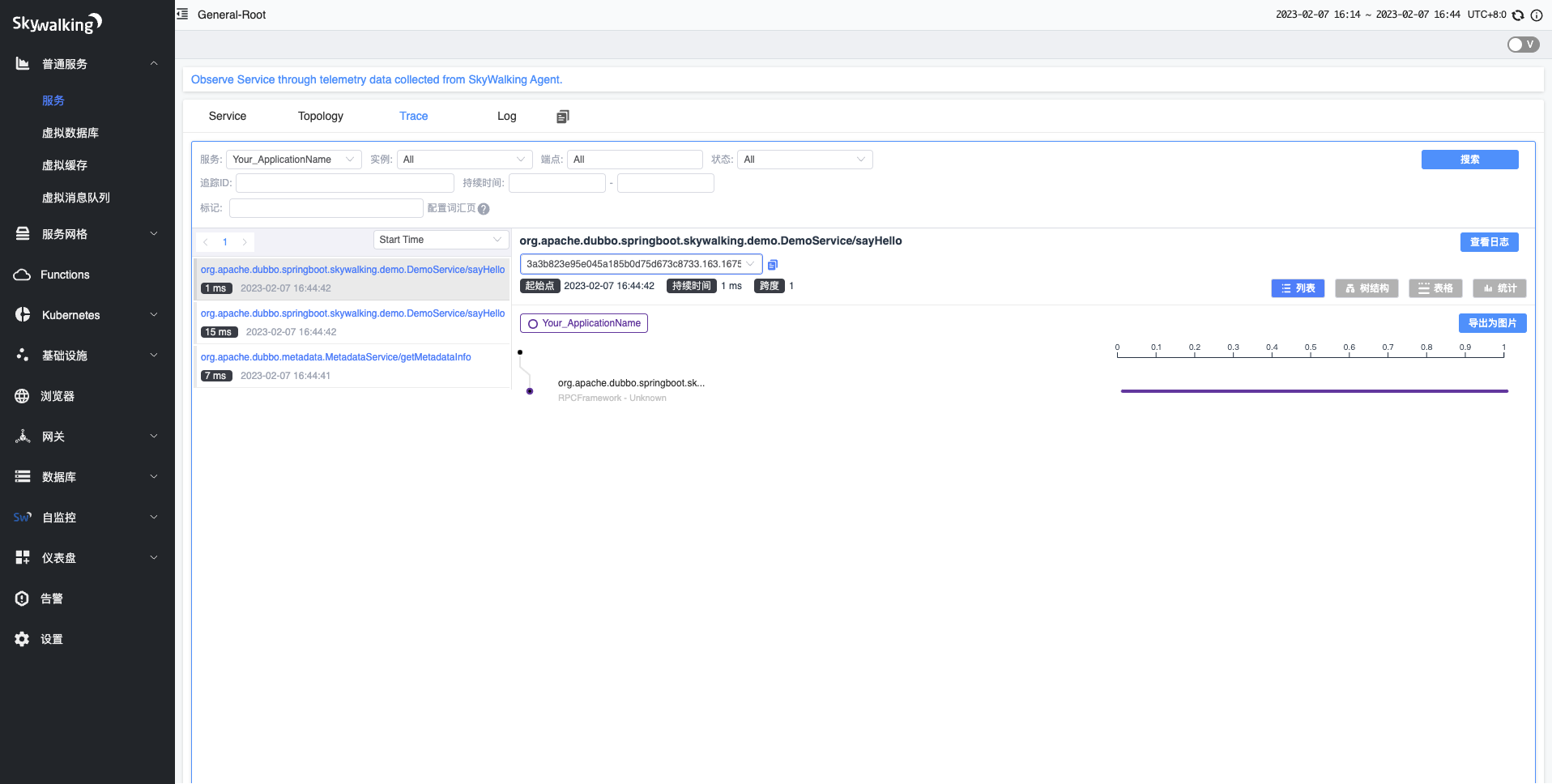Toggle the V switch at top right
The width and height of the screenshot is (1552, 784).
(x=1523, y=45)
